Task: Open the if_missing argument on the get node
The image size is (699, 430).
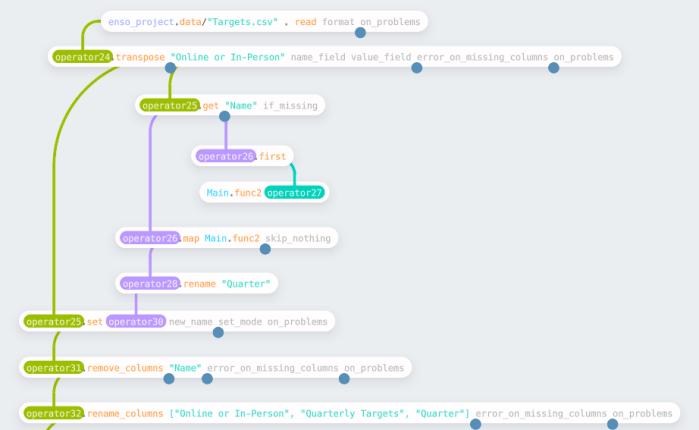Action: pos(290,105)
